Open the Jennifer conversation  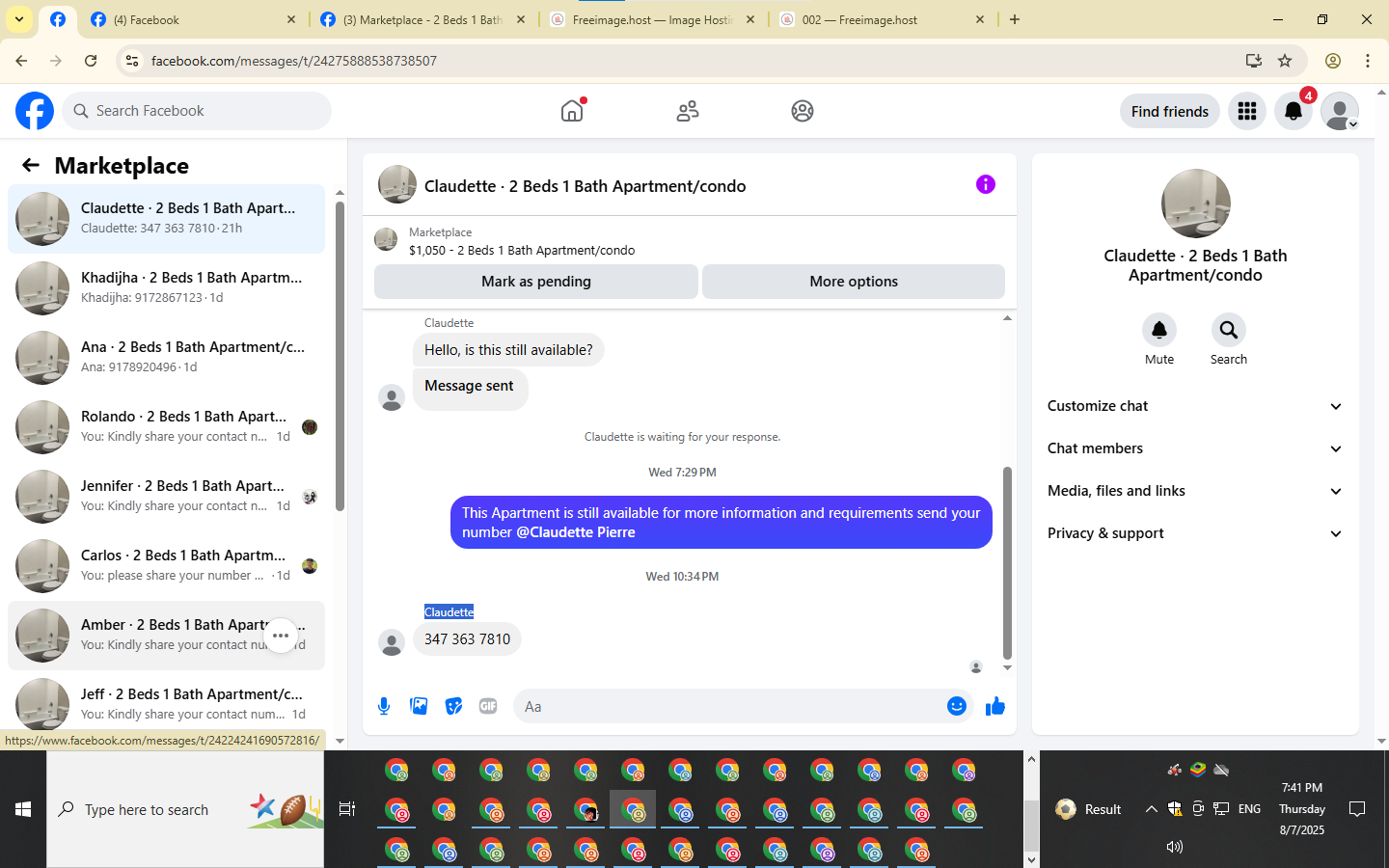[166, 496]
